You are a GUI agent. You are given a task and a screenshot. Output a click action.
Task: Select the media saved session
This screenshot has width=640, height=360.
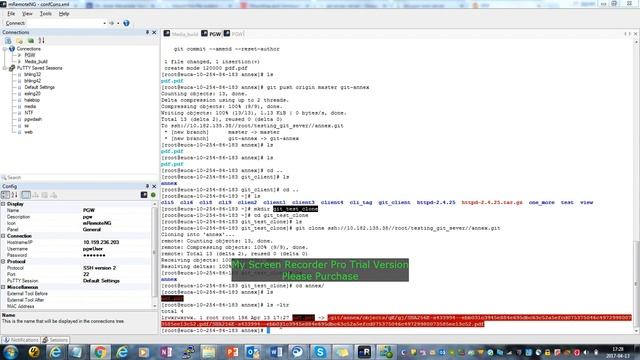(x=30, y=106)
